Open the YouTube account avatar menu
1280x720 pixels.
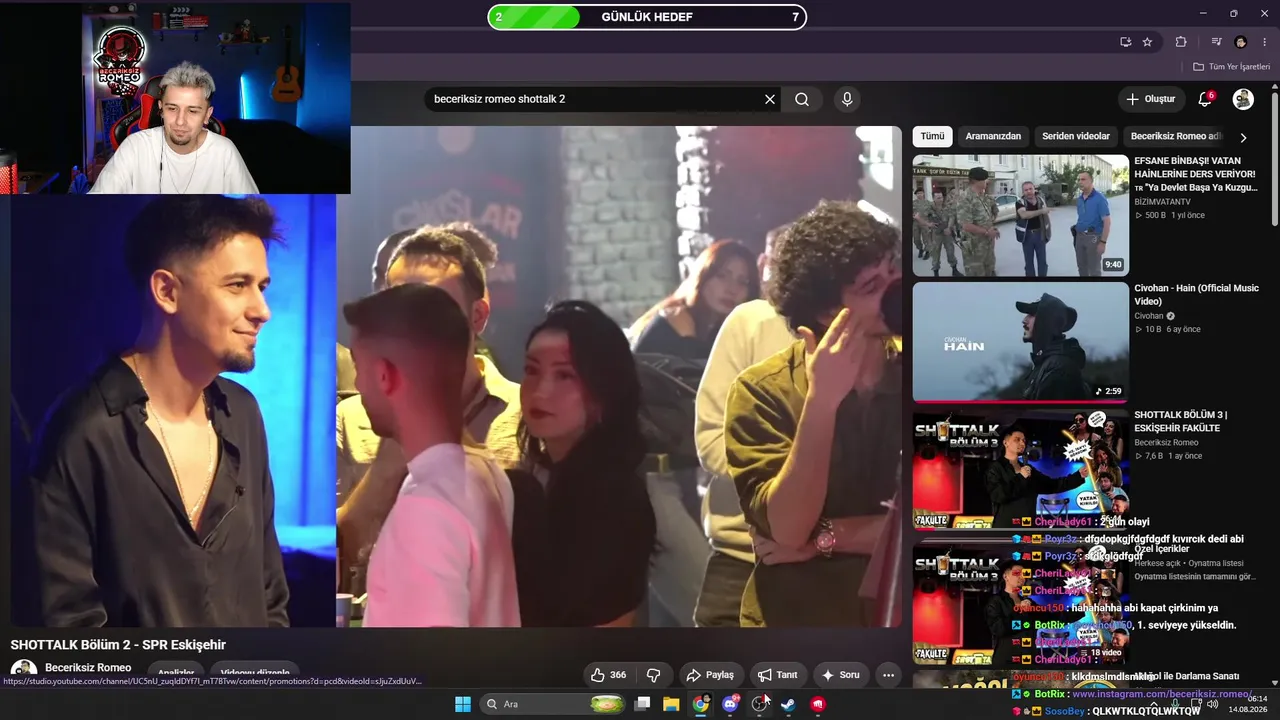1243,99
